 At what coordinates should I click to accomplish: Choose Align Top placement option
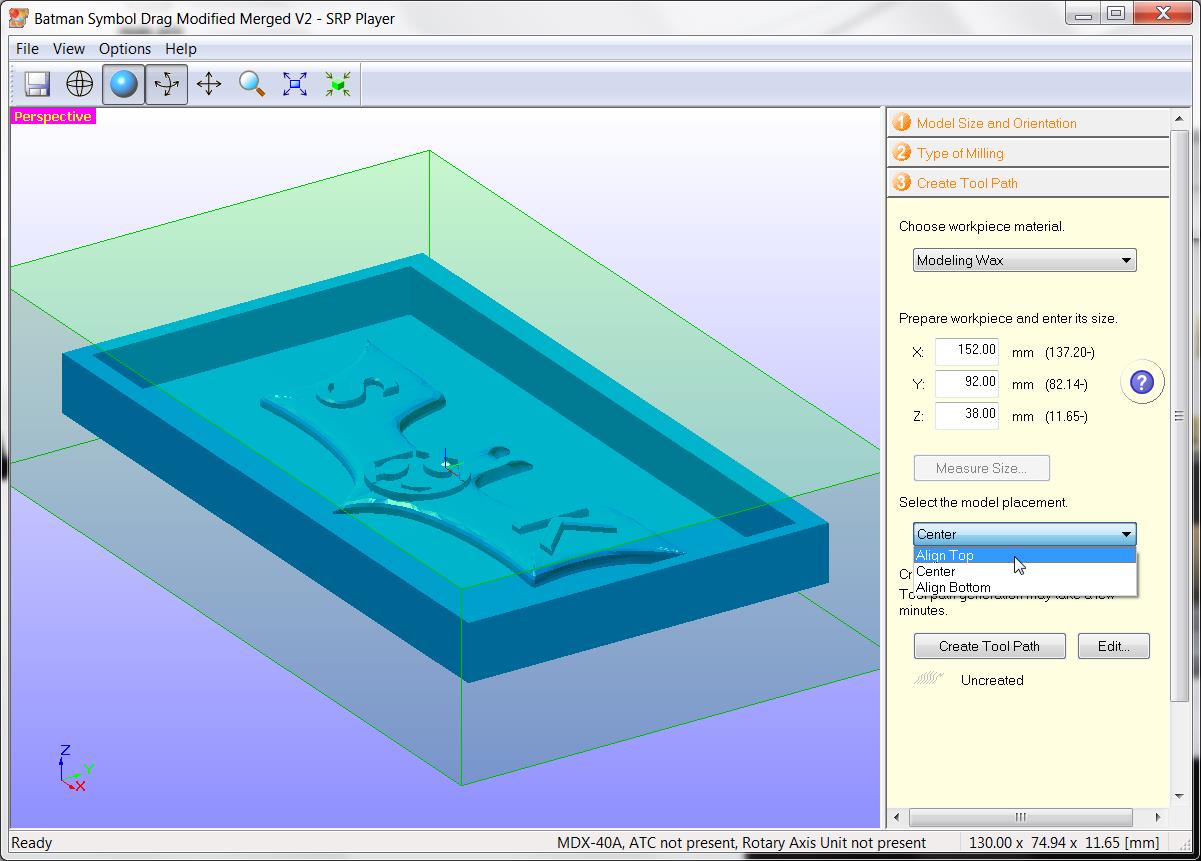(1025, 555)
